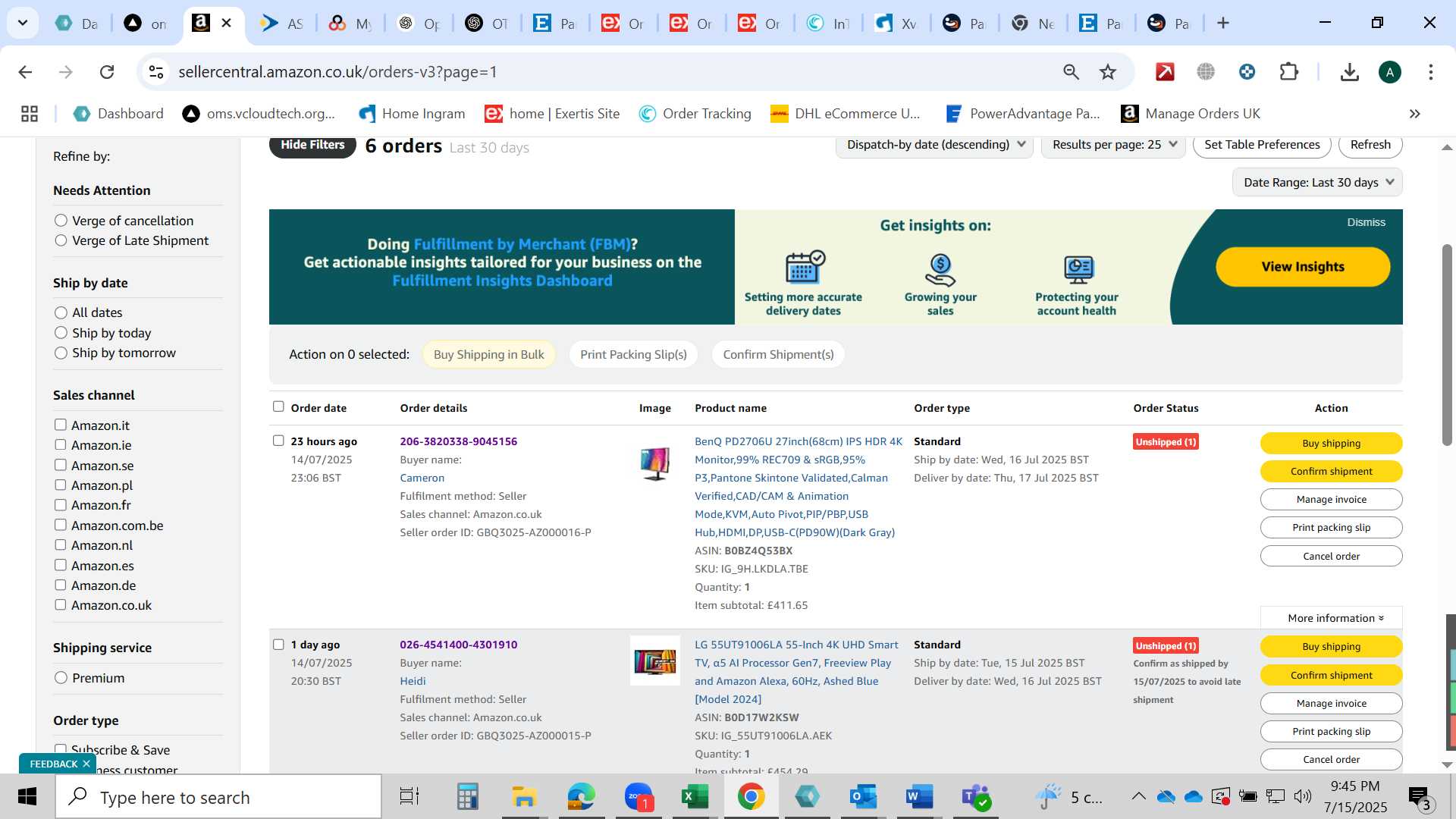Open the Manage Orders UK bookmark
The width and height of the screenshot is (1456, 819).
pos(1191,114)
